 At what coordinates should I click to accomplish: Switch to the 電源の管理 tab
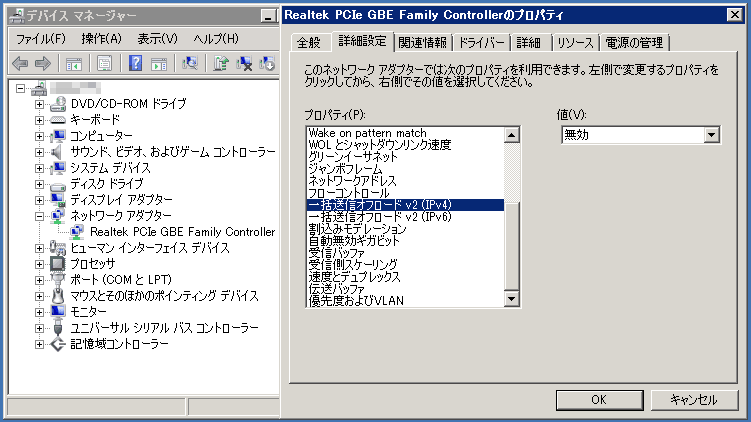coord(635,42)
